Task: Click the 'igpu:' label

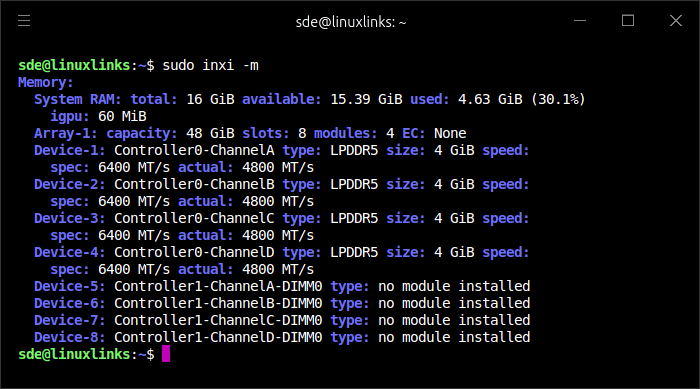Action: (70, 117)
